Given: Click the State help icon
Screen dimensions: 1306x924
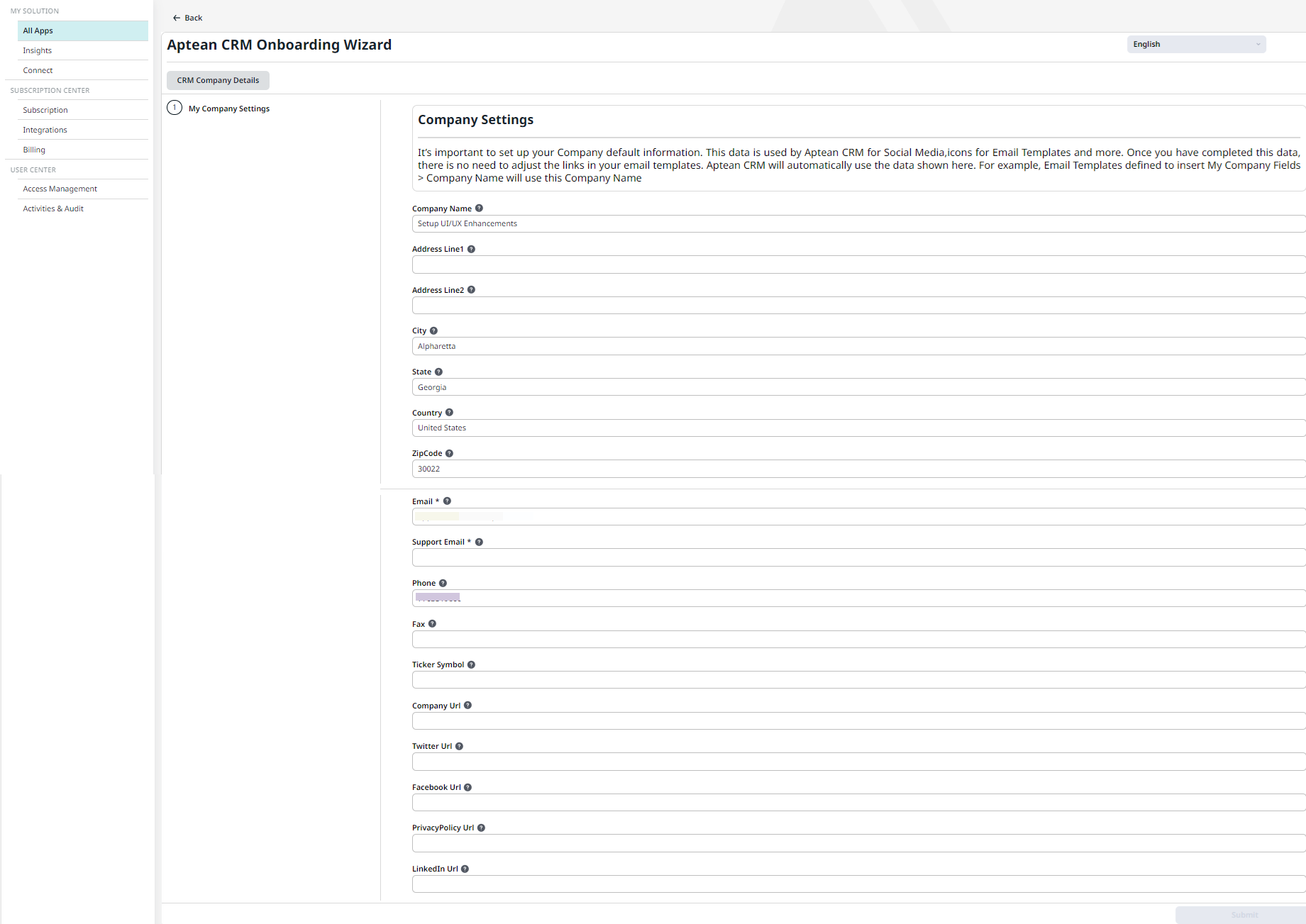Looking at the screenshot, I should (438, 372).
